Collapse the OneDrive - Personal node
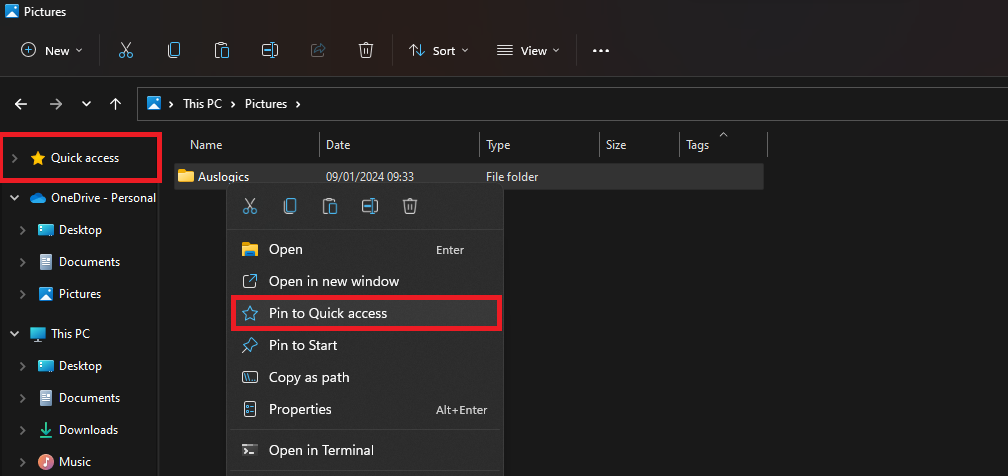This screenshot has width=1008, height=476. point(14,198)
